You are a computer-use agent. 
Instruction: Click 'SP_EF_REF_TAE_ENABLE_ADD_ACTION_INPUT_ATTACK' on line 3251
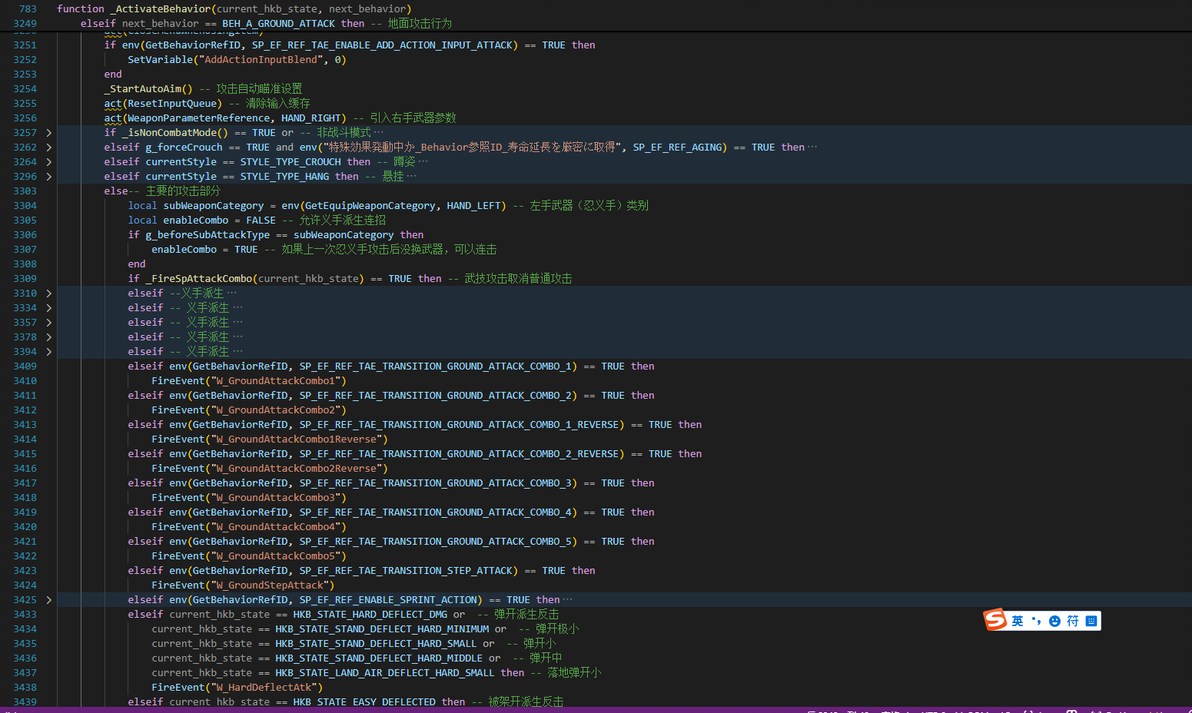pyautogui.click(x=382, y=45)
